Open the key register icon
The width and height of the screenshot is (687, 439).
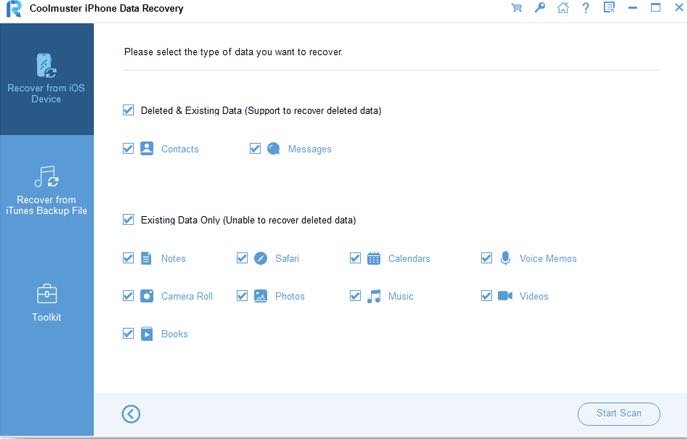click(x=540, y=7)
